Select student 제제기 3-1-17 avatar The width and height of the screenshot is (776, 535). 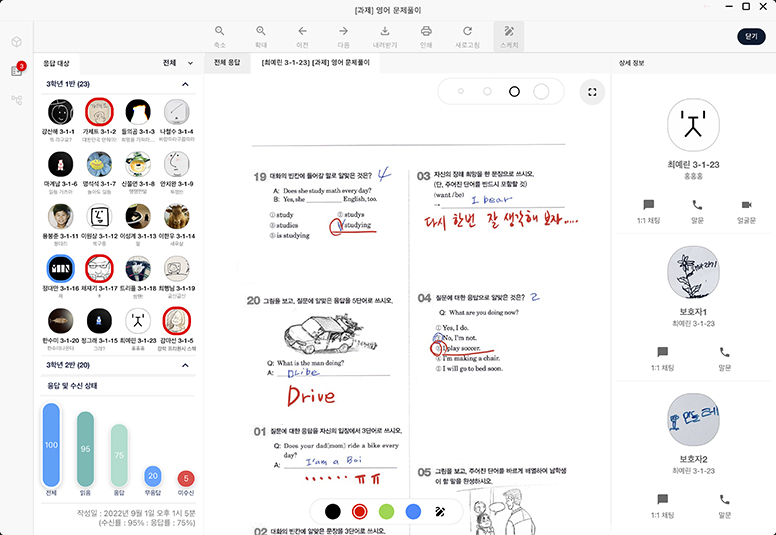(99, 268)
